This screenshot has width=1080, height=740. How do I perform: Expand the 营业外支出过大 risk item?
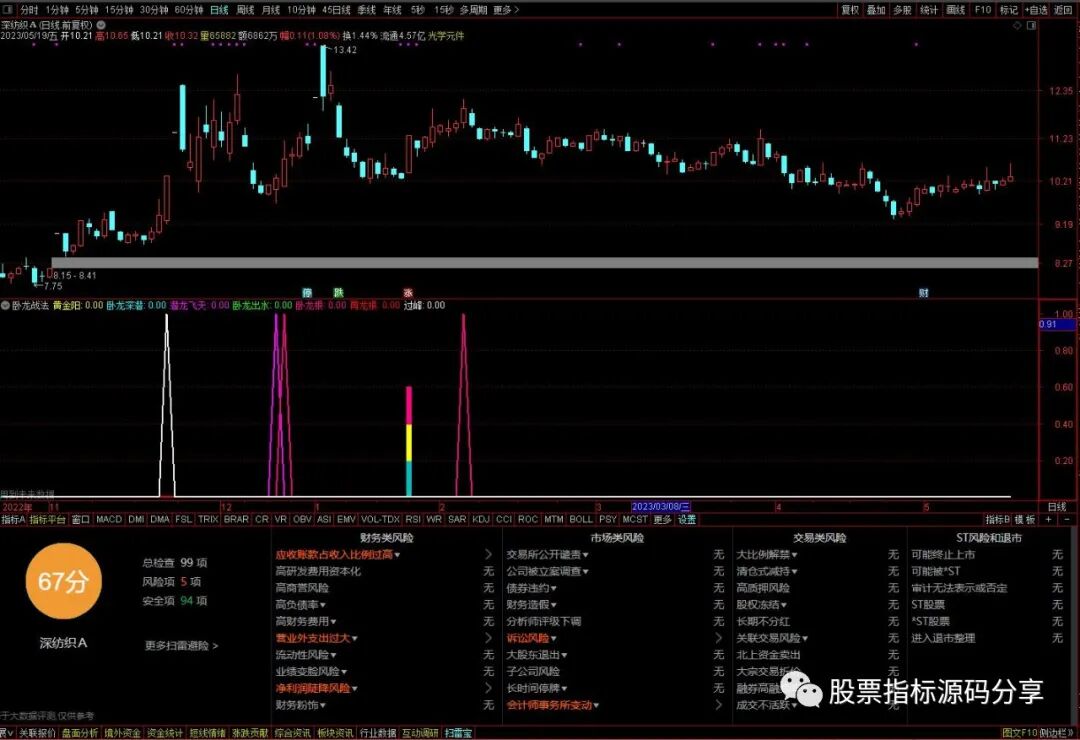316,639
